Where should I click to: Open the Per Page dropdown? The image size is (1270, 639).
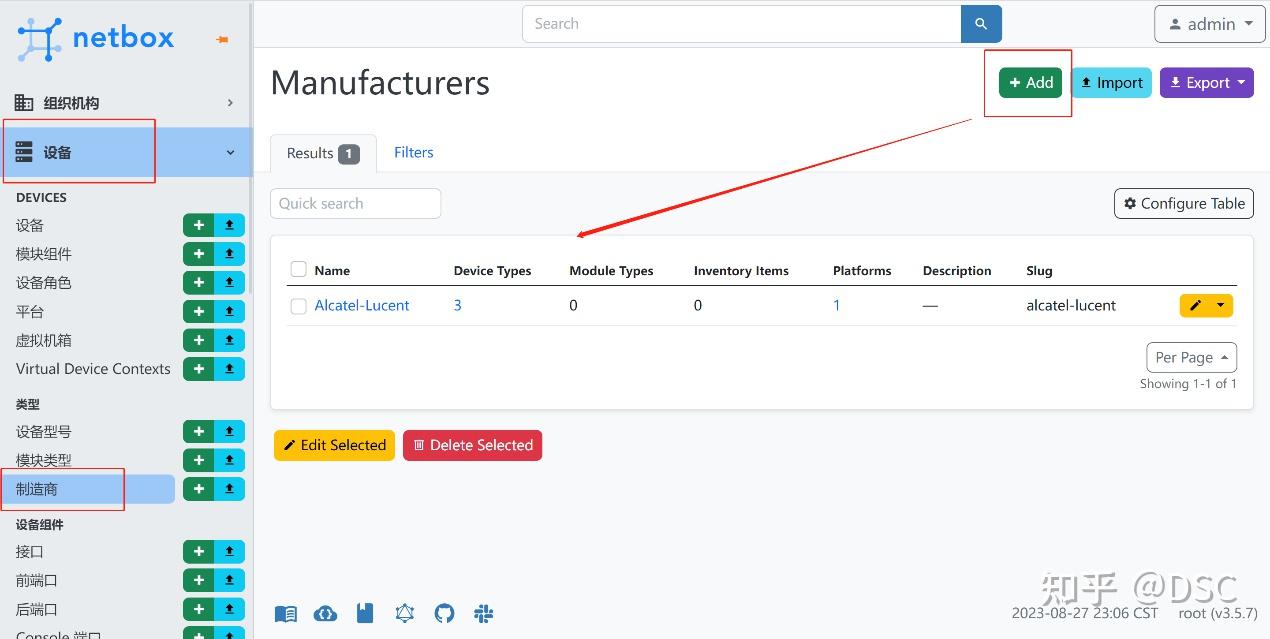click(x=1191, y=357)
